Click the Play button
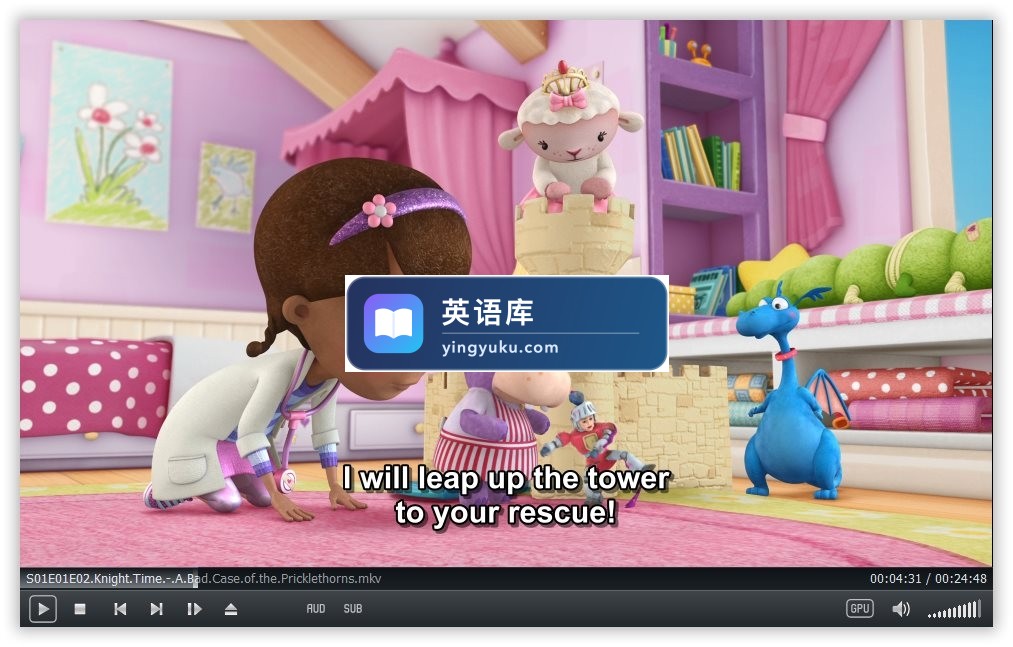1013x647 pixels. point(43,609)
